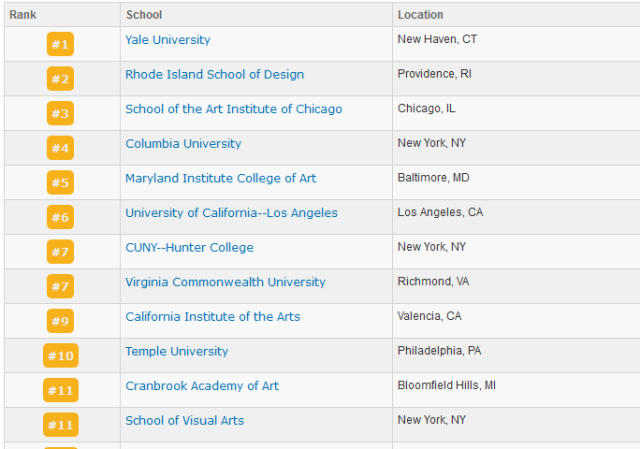Click the #2 rank badge
The width and height of the screenshot is (640, 449).
(x=60, y=79)
